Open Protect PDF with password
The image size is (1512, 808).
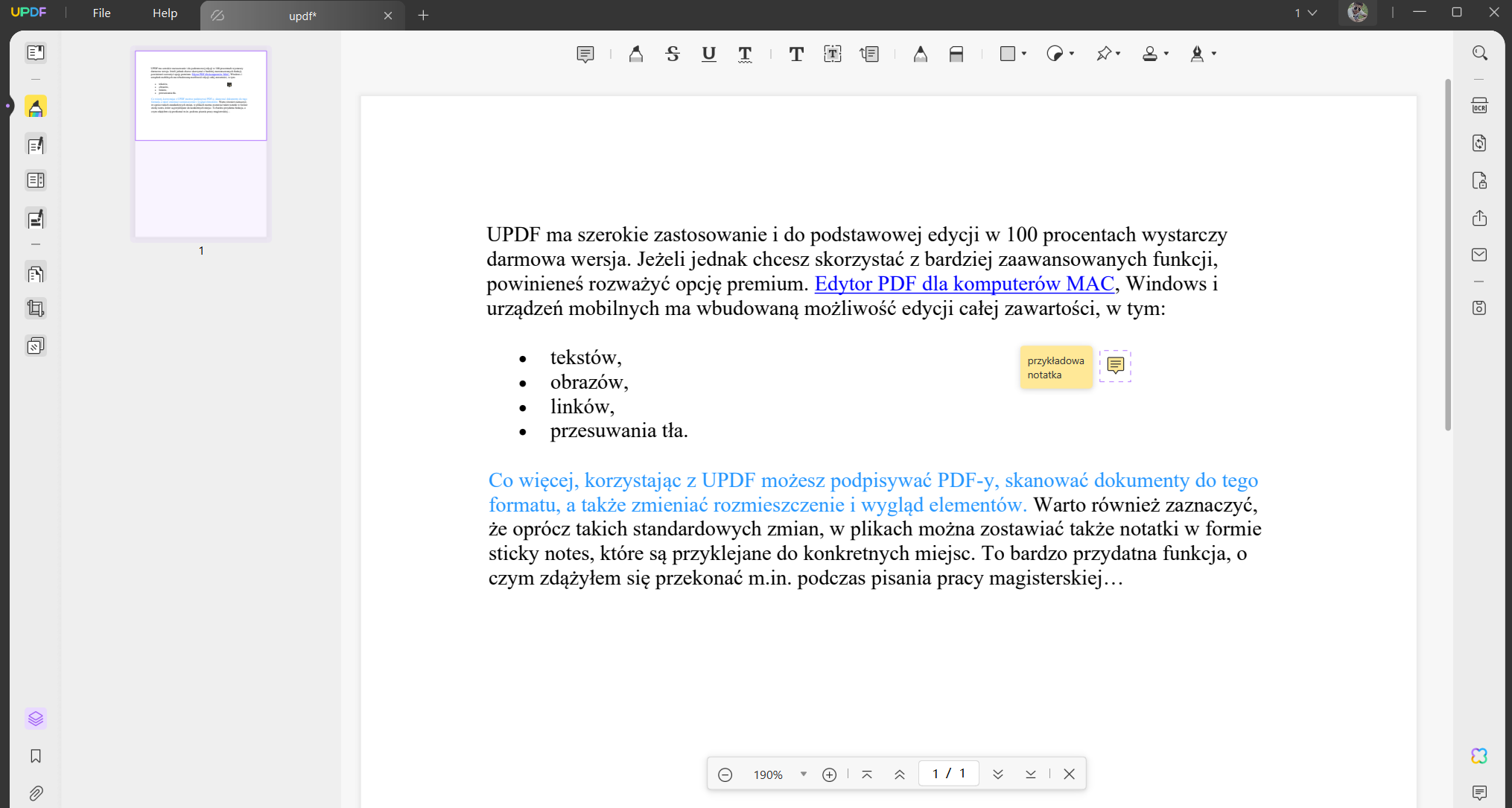pos(1480,180)
